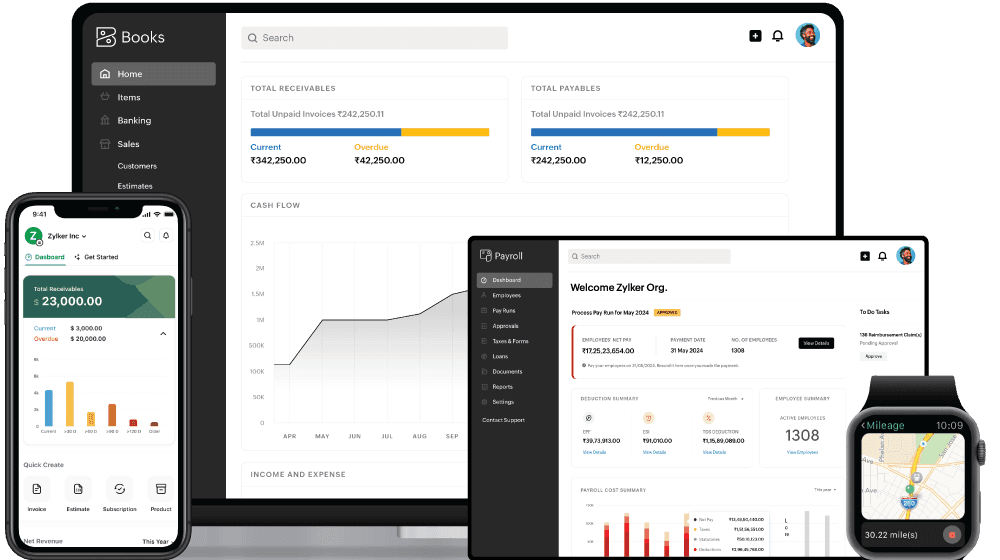Image resolution: width=1000 pixels, height=560 pixels.
Task: Click the Payroll notifications bell icon
Action: 882,256
